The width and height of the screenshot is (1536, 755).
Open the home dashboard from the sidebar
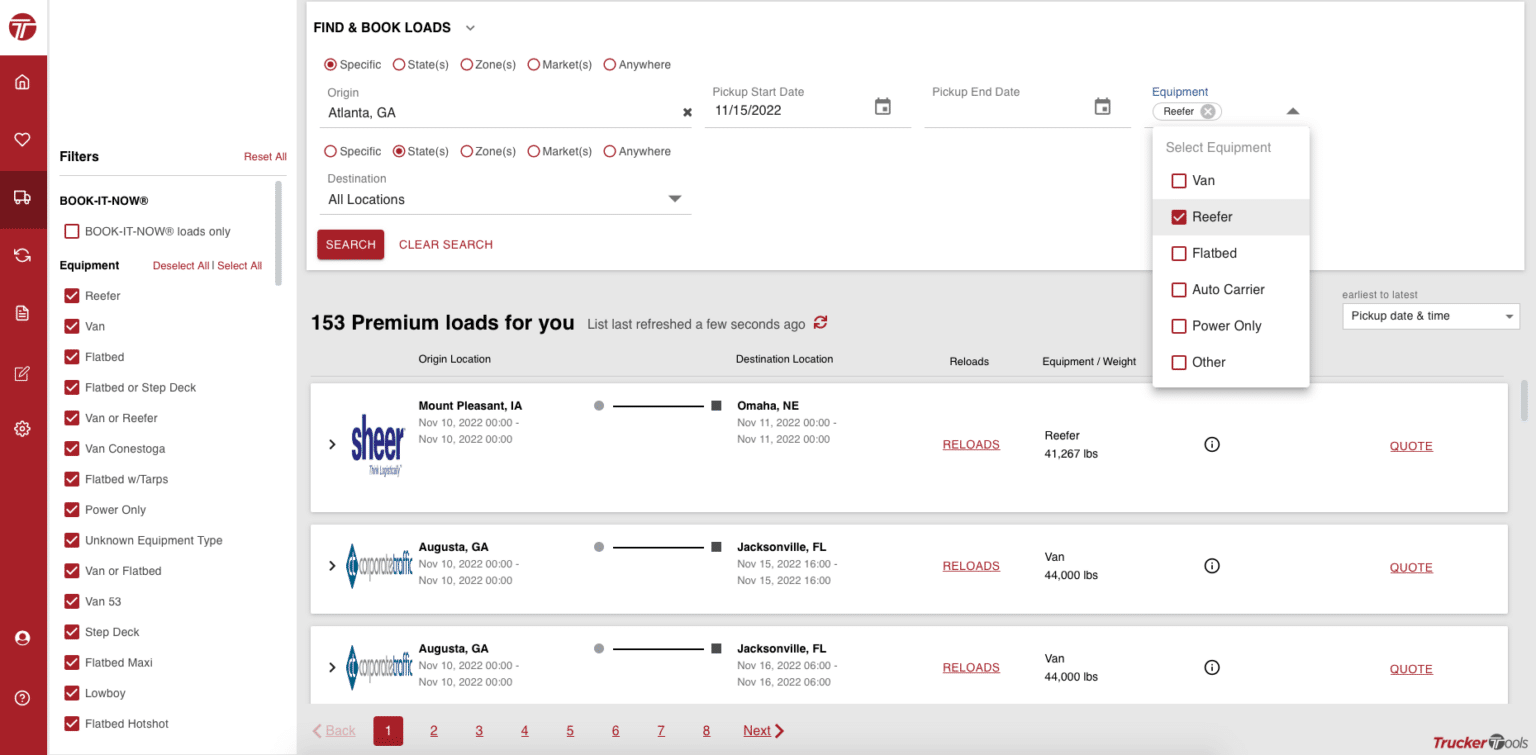pos(23,81)
